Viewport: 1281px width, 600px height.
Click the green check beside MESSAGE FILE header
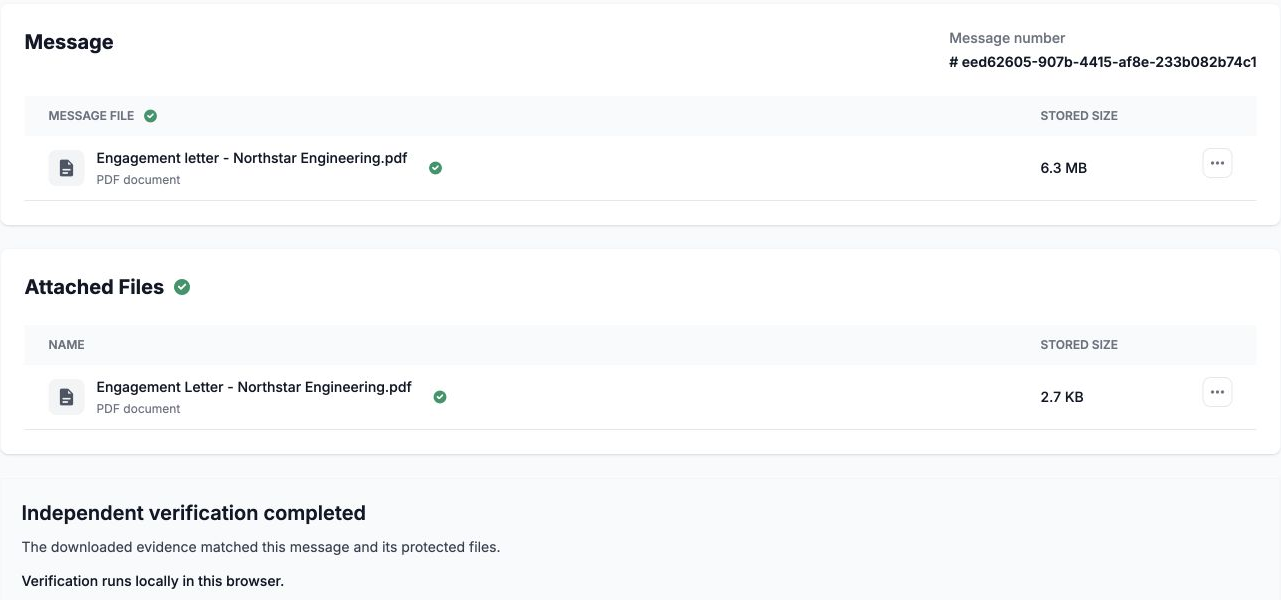(150, 116)
